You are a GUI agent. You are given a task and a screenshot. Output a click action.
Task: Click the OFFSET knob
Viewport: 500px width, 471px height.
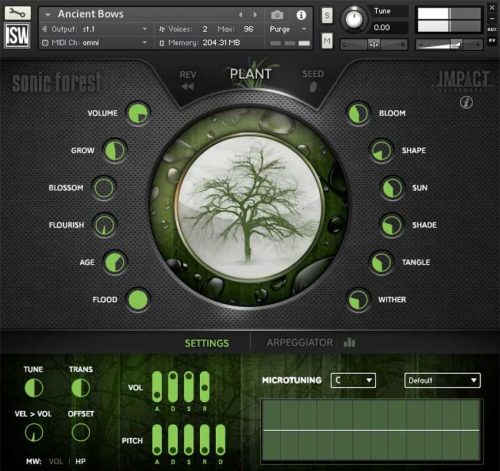pyautogui.click(x=81, y=432)
